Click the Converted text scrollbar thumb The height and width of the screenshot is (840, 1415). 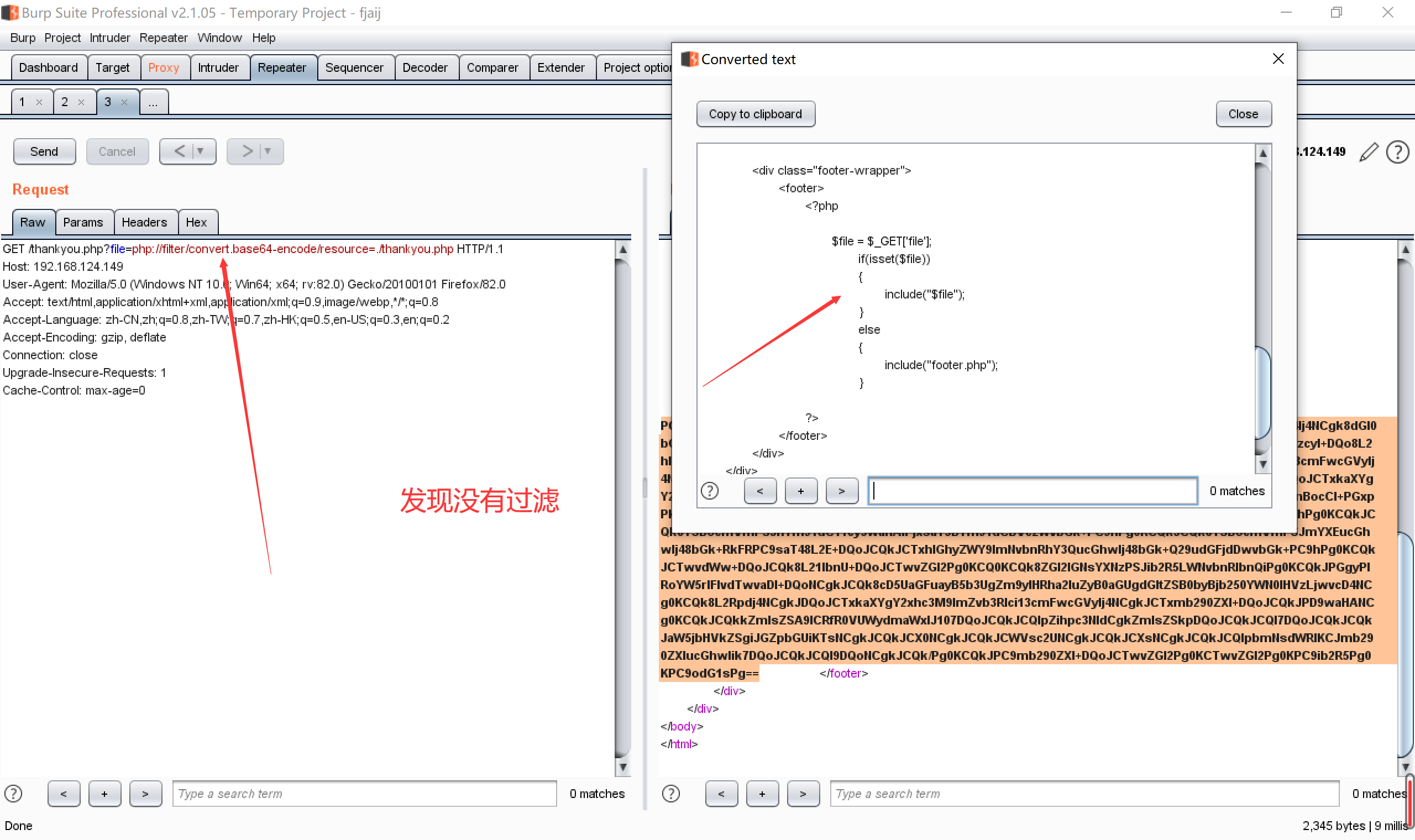(x=1263, y=393)
